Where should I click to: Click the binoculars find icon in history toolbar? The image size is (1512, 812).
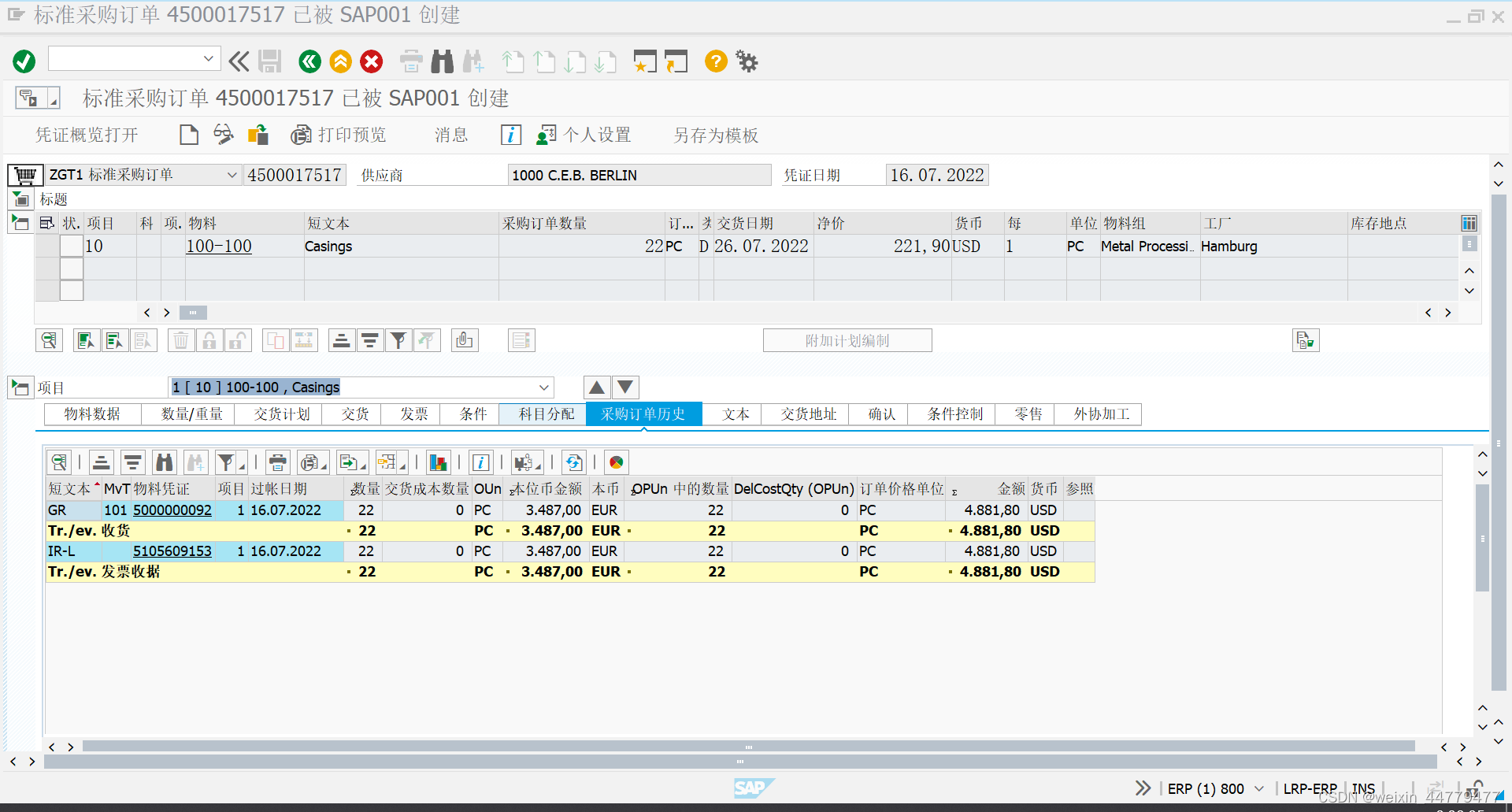click(x=165, y=462)
